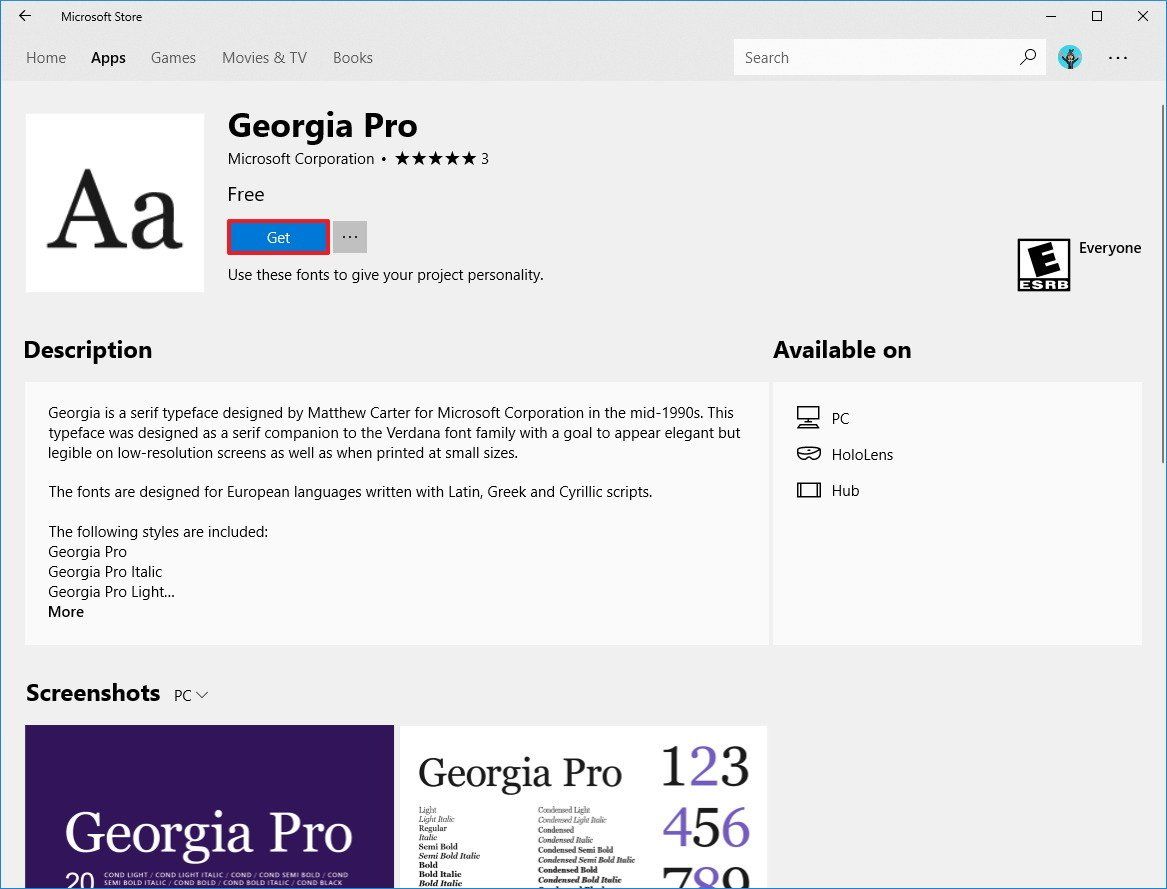The width and height of the screenshot is (1167, 889).
Task: Select the Hub device icon
Action: tap(808, 490)
